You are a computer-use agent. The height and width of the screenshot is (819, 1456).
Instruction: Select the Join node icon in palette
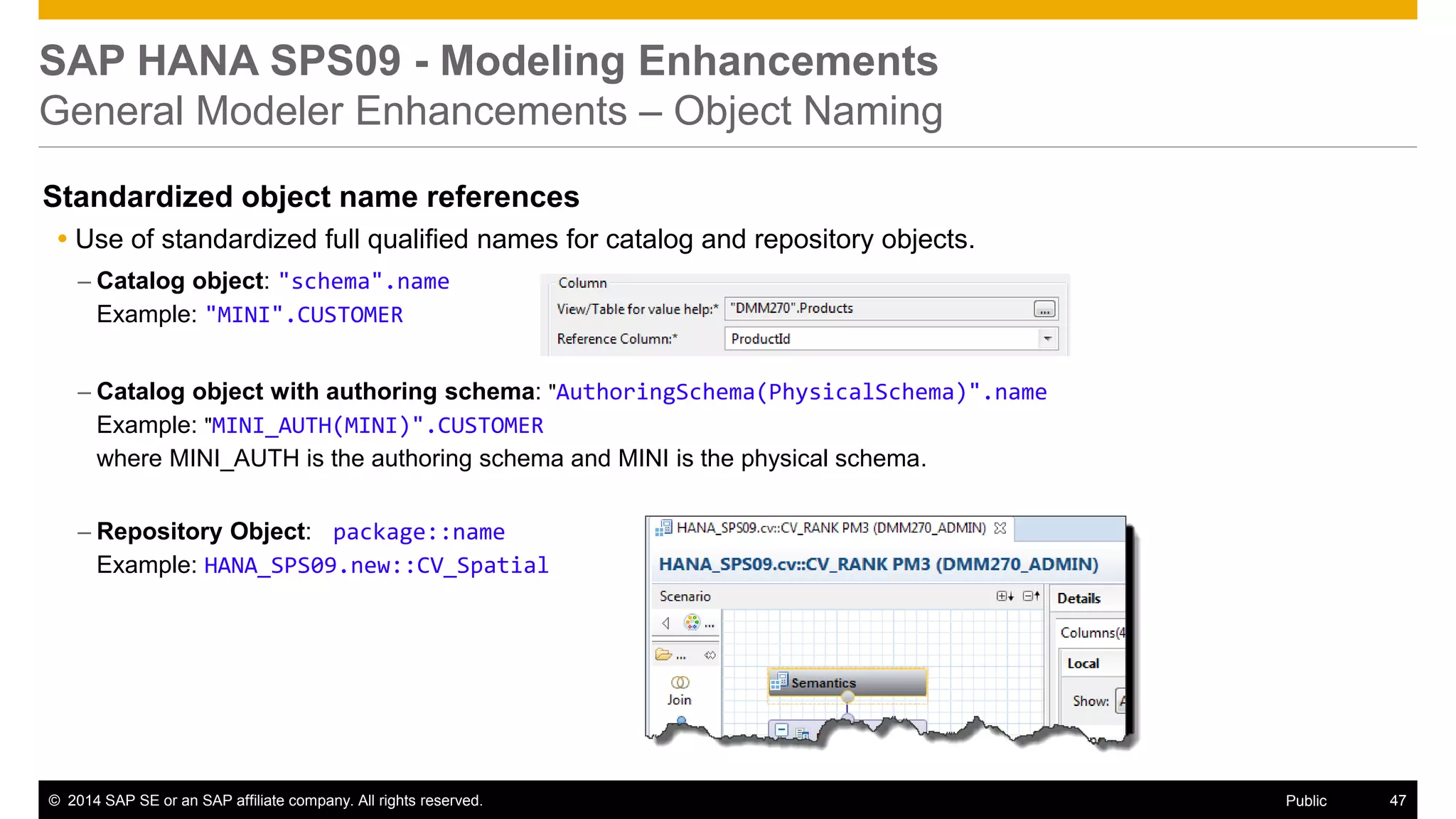pos(680,682)
